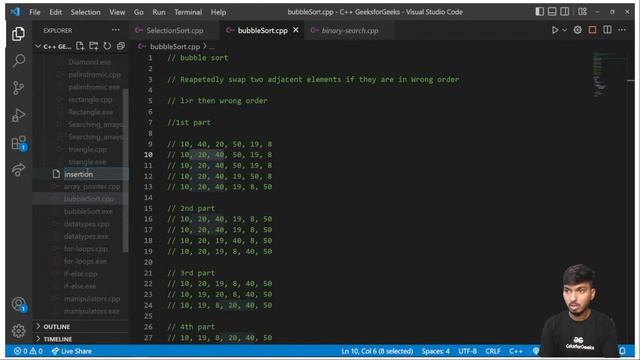Open the Run menu

[x=159, y=12]
